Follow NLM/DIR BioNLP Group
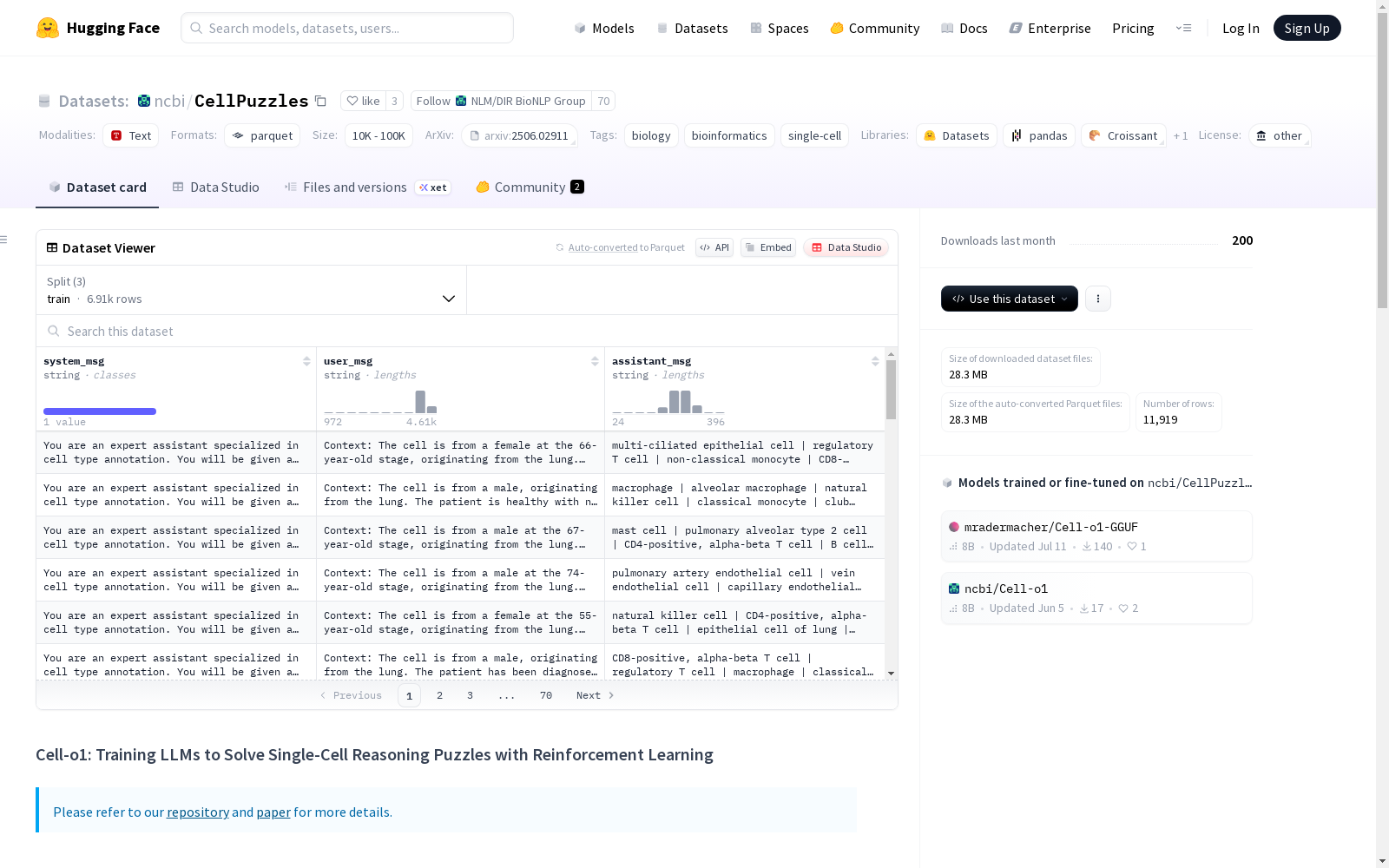 501,101
